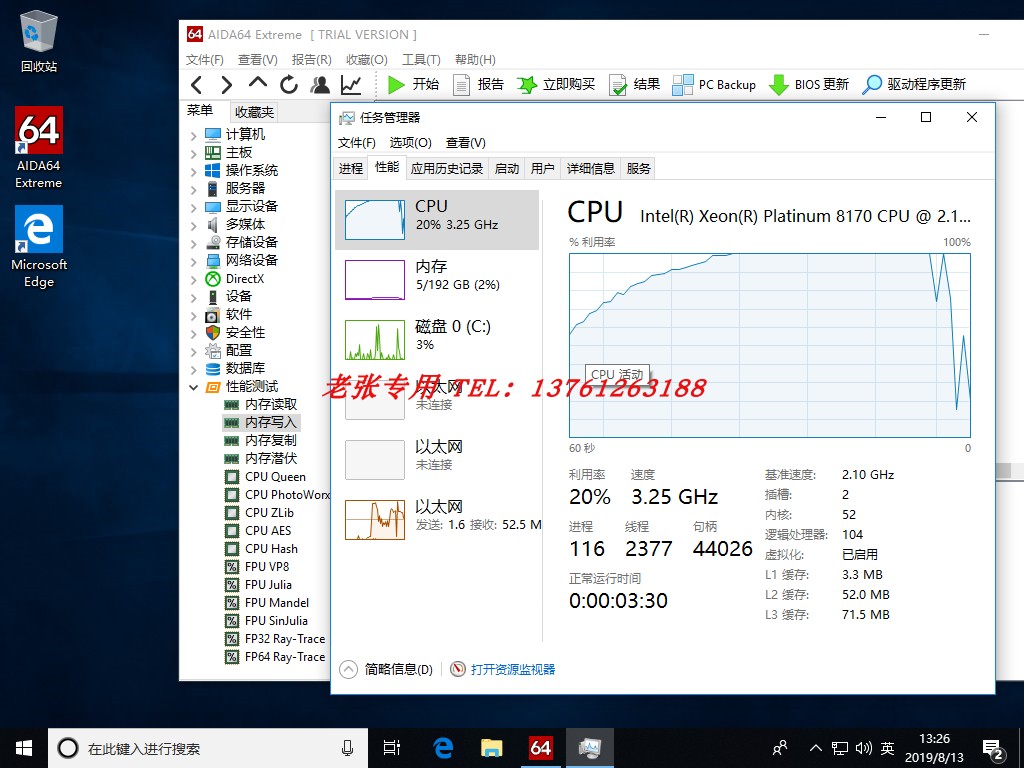Click AIDA64 graph chart toolbar icon

[351, 84]
